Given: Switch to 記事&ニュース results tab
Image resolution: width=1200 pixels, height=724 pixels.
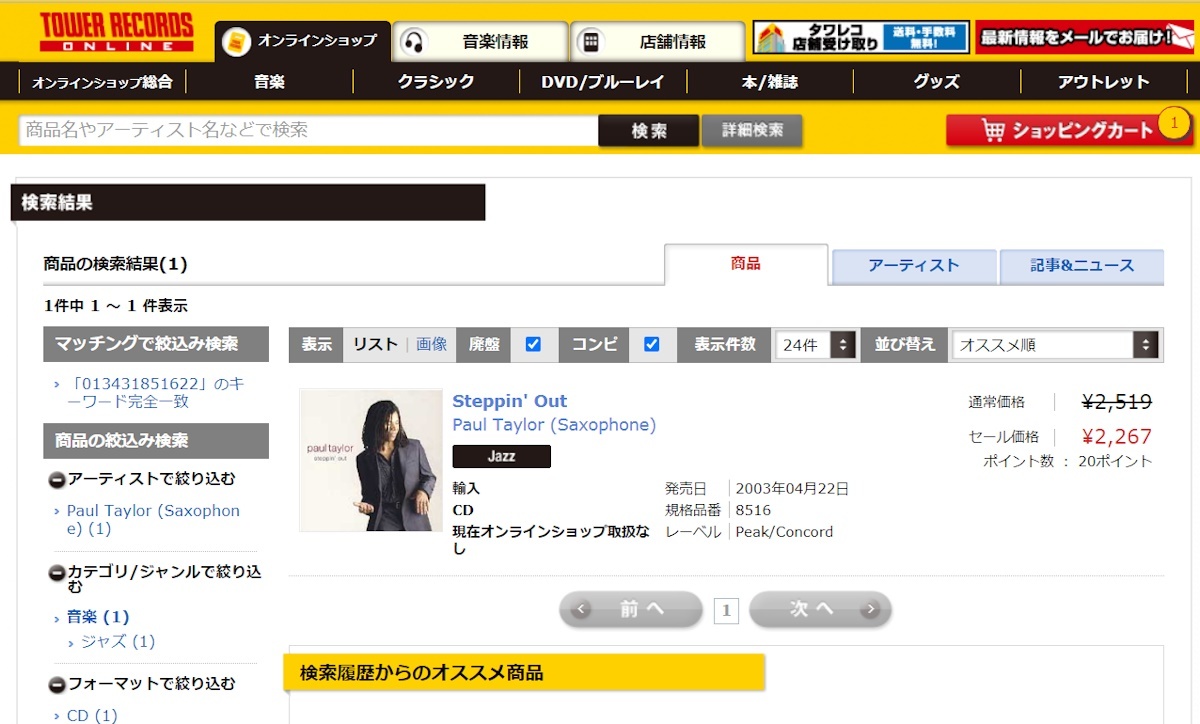Looking at the screenshot, I should 1082,266.
